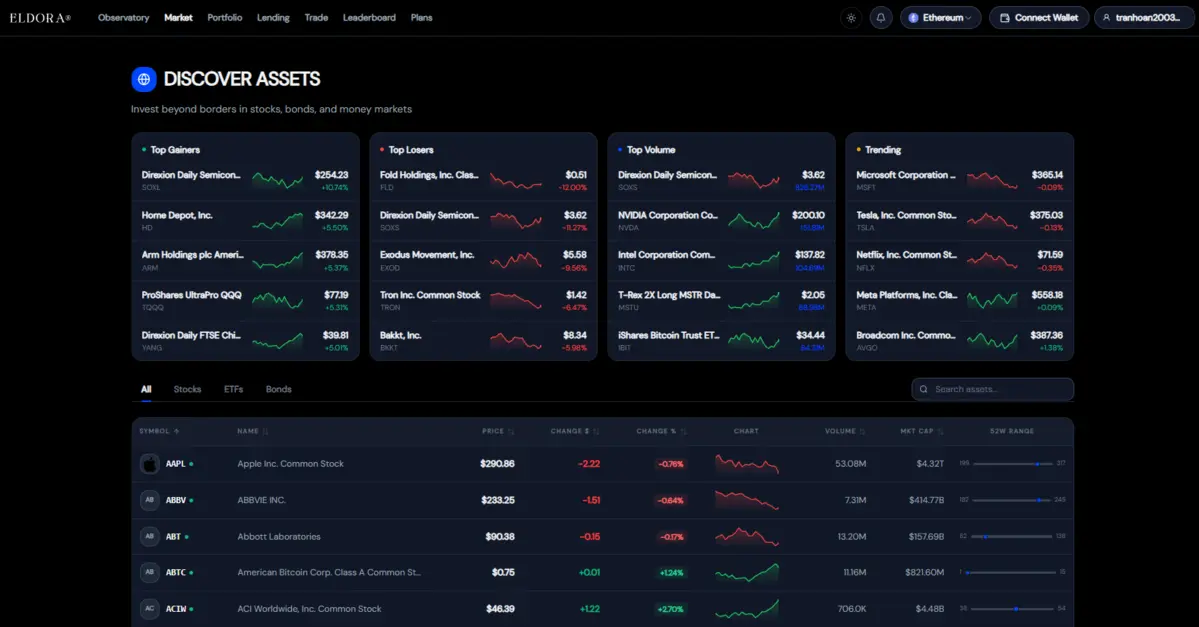This screenshot has height=627, width=1199.
Task: Open ProShares UltraPro QQQ in Top Gainers
Action: click(245, 301)
